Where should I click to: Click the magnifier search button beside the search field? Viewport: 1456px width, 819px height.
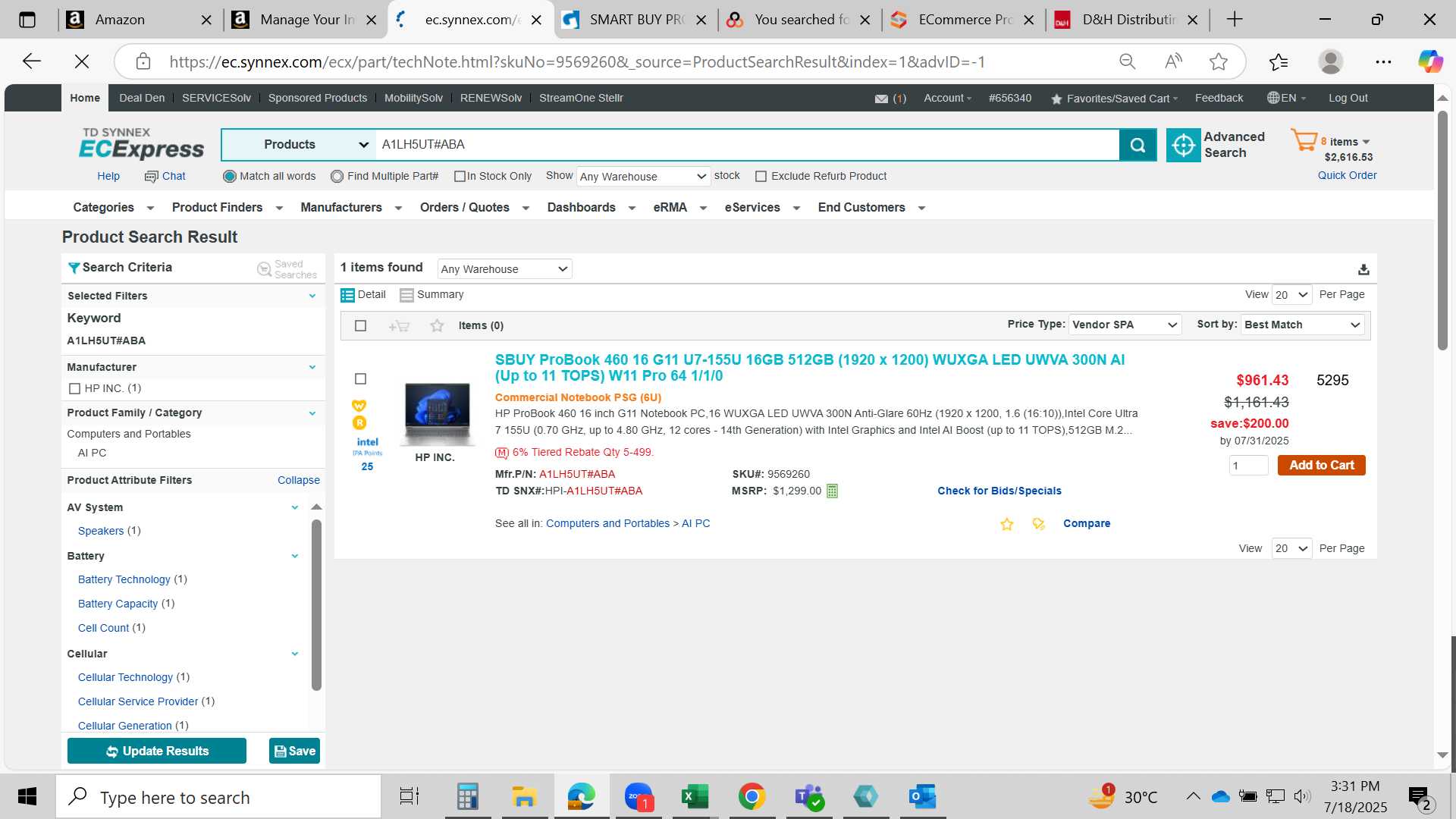point(1137,145)
